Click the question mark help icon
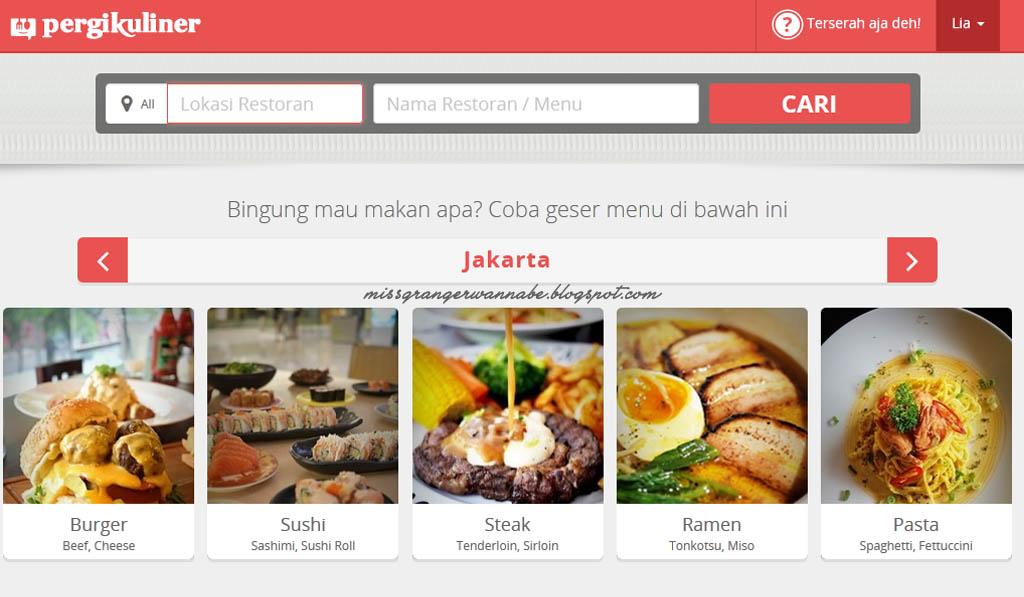 click(x=787, y=25)
